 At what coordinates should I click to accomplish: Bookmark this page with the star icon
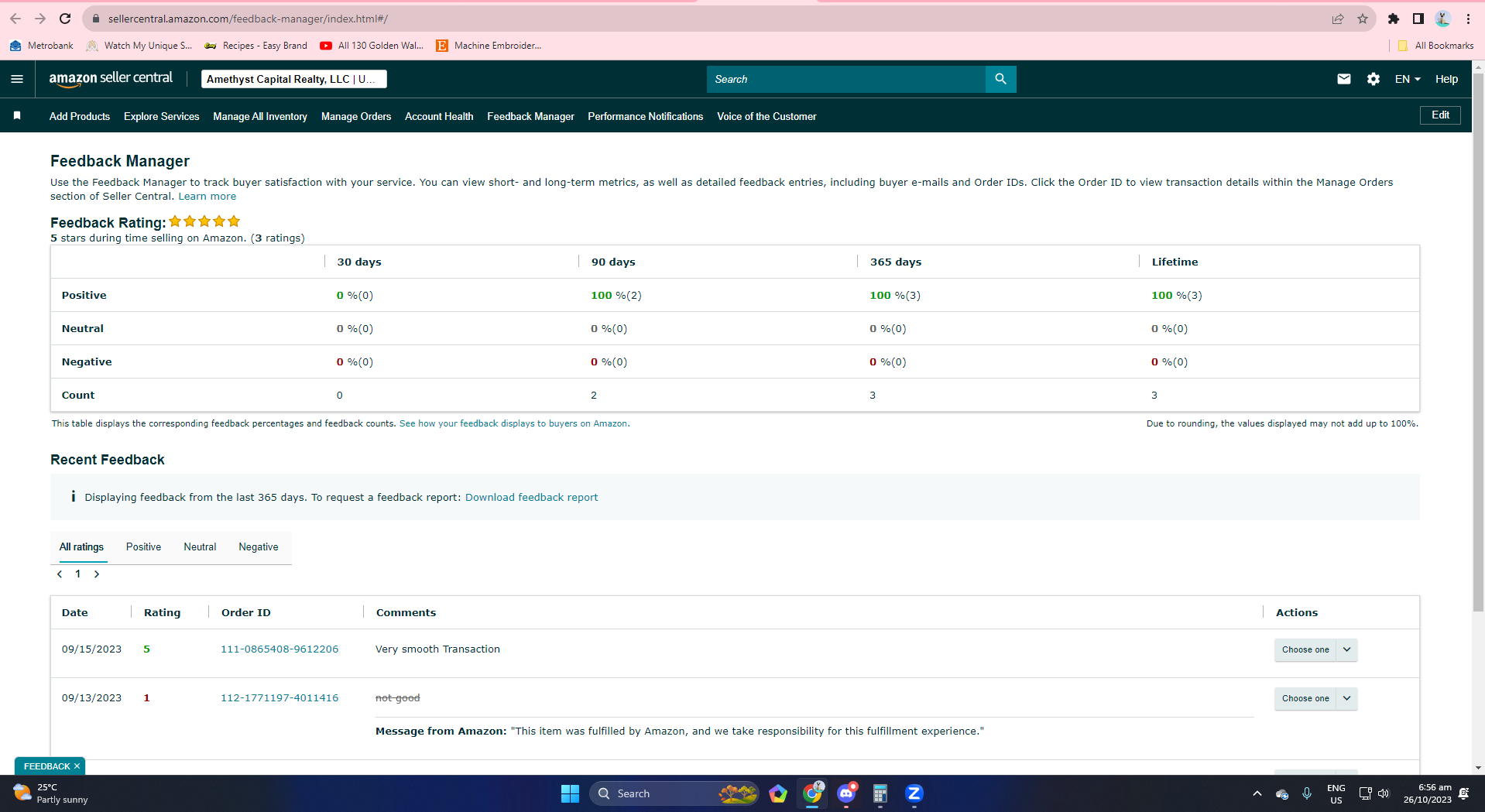click(x=1363, y=19)
